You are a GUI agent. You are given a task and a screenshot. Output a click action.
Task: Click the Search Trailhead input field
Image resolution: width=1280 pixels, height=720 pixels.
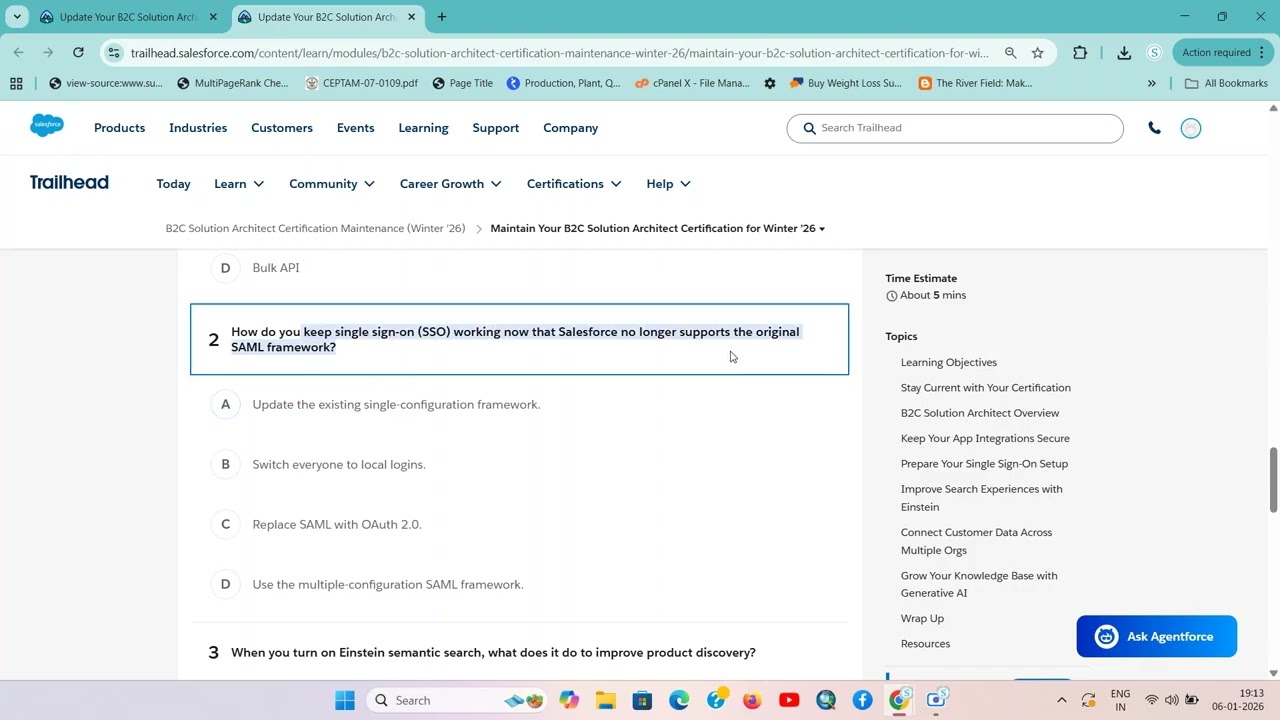coord(955,128)
